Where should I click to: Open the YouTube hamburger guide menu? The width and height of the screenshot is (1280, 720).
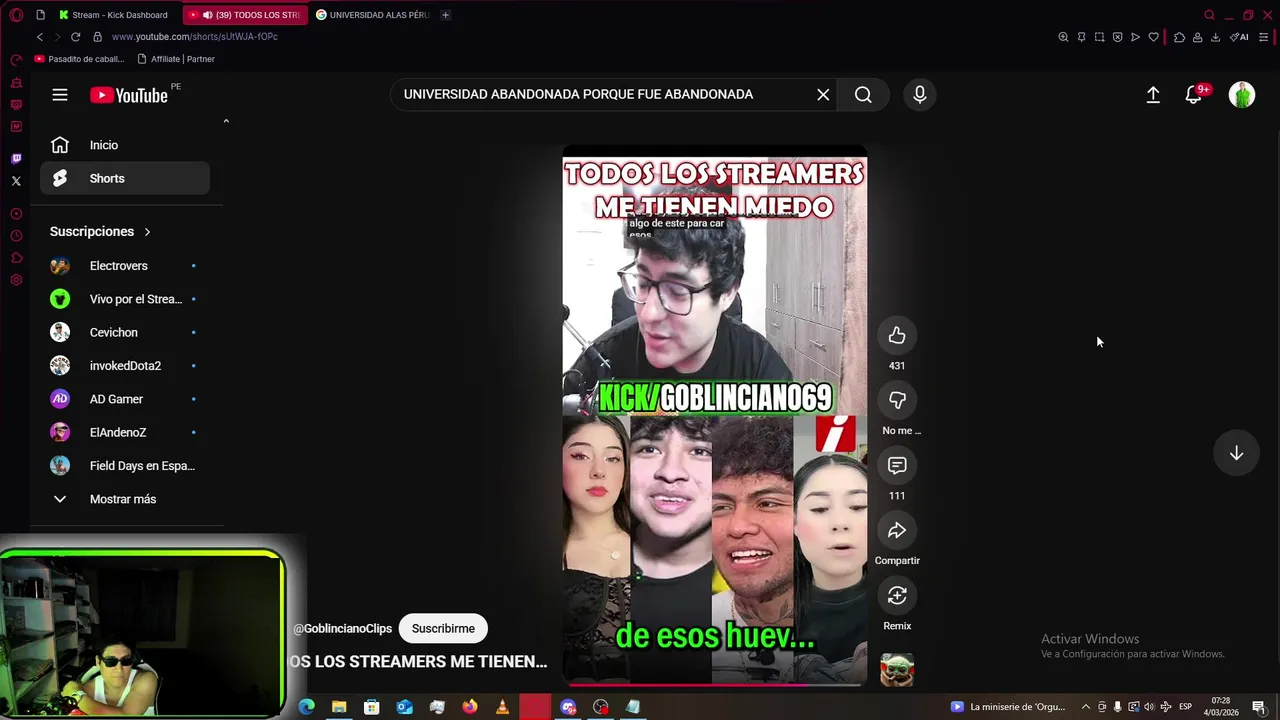coord(60,95)
